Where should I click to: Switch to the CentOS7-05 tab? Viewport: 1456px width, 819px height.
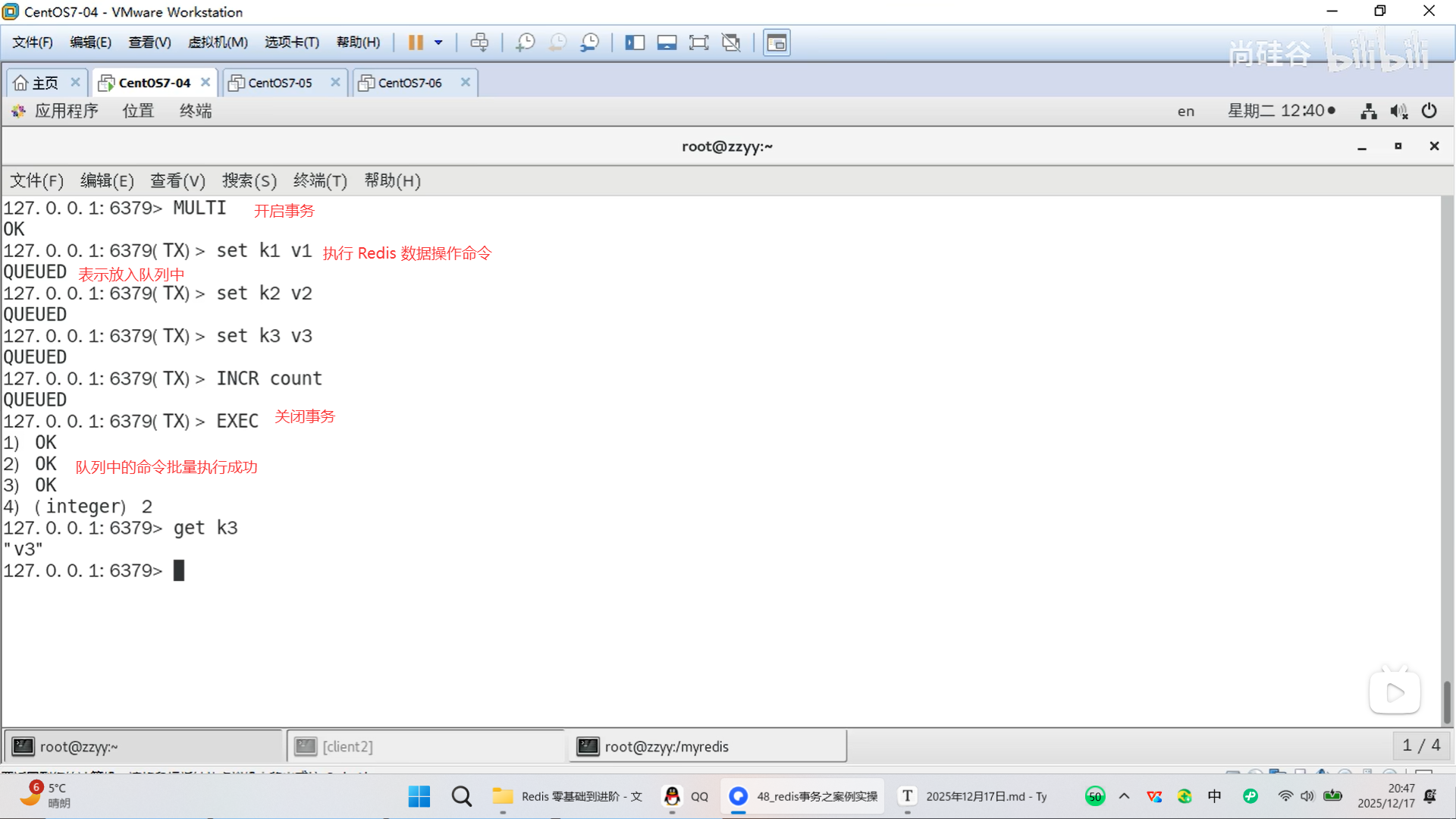coord(280,83)
